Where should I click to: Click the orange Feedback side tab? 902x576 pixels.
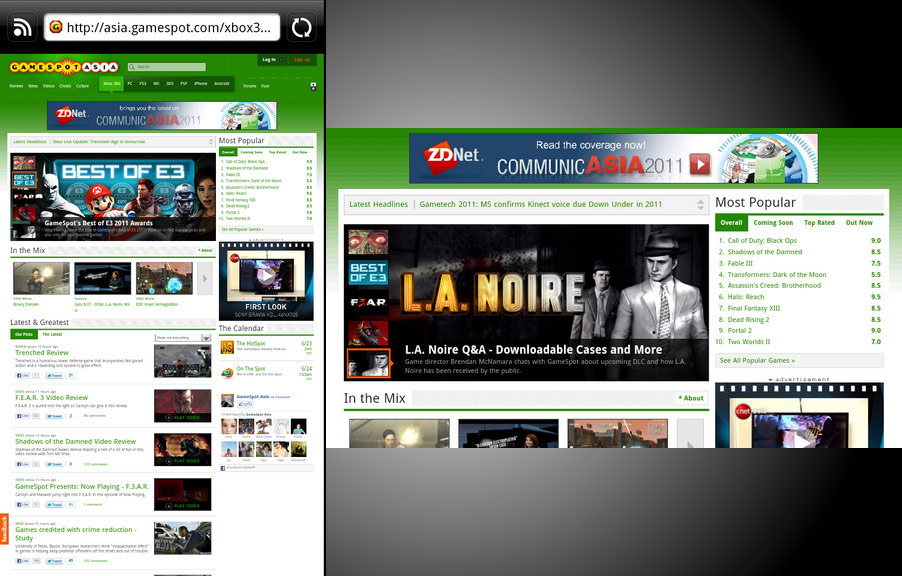coord(4,529)
